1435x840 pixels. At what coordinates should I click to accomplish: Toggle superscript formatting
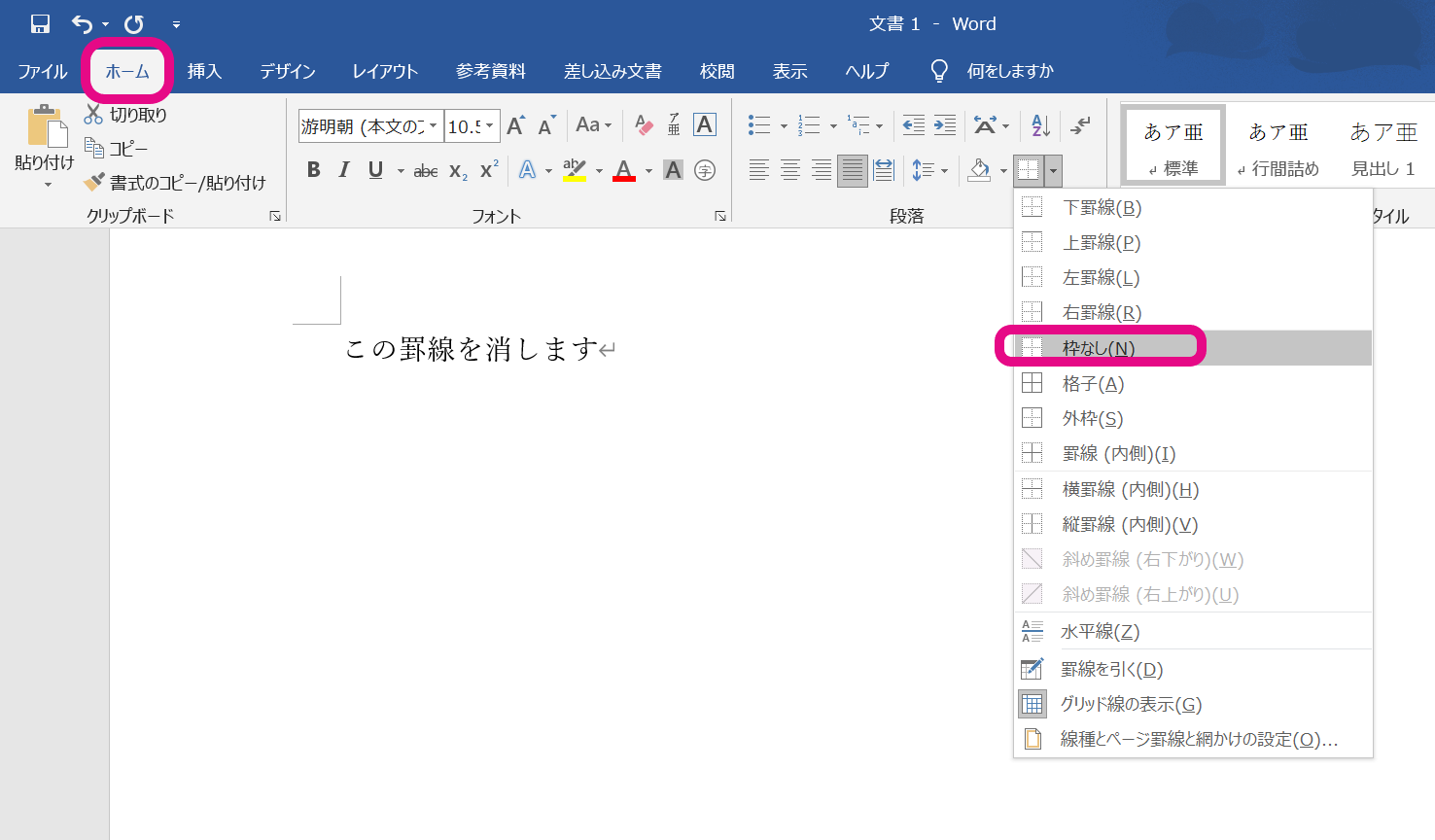coord(489,170)
